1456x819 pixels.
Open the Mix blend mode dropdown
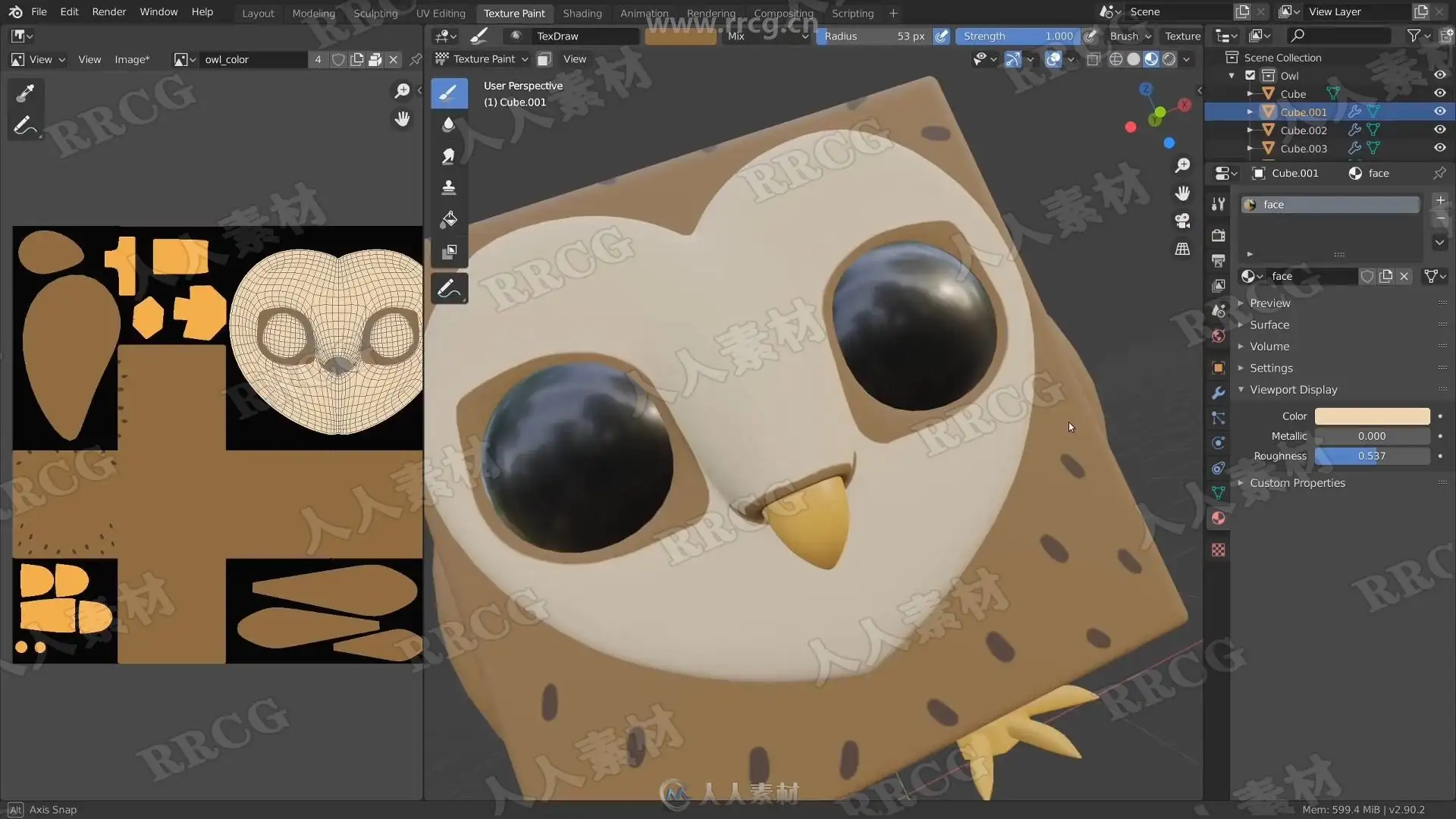tap(767, 36)
